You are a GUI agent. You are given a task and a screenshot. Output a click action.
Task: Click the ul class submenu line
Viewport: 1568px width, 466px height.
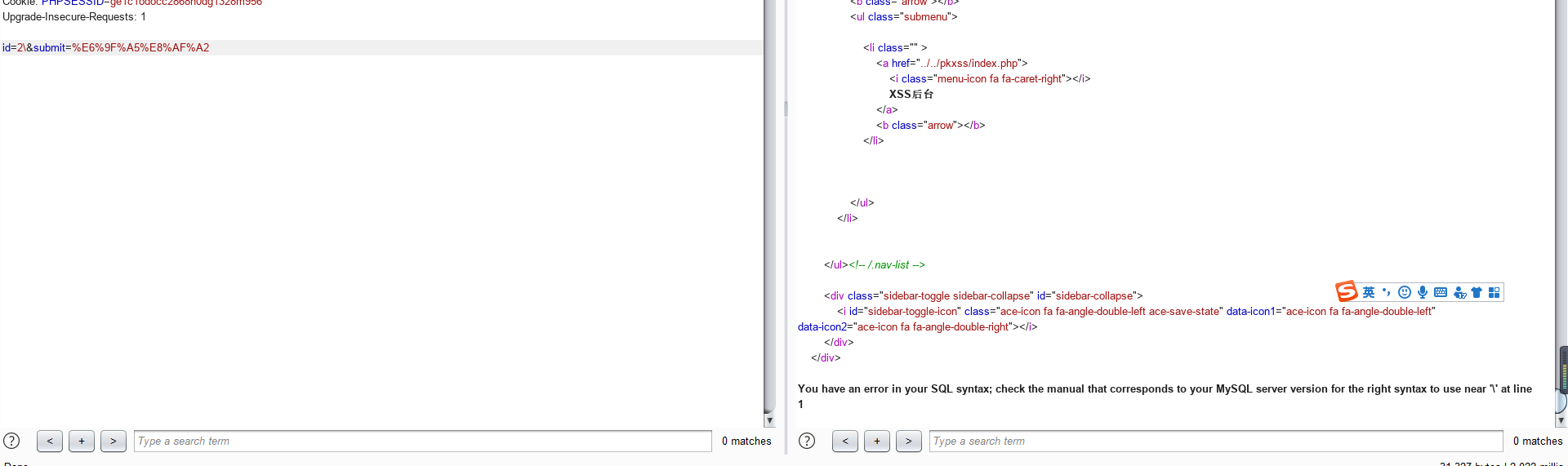pyautogui.click(x=903, y=16)
